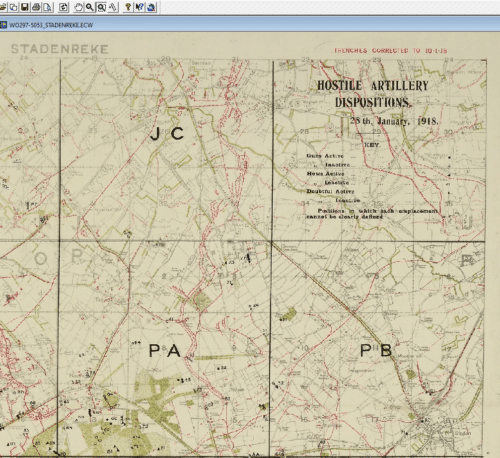
Task: Click the HOSTILE ARTILLERY heading on map
Action: (373, 86)
